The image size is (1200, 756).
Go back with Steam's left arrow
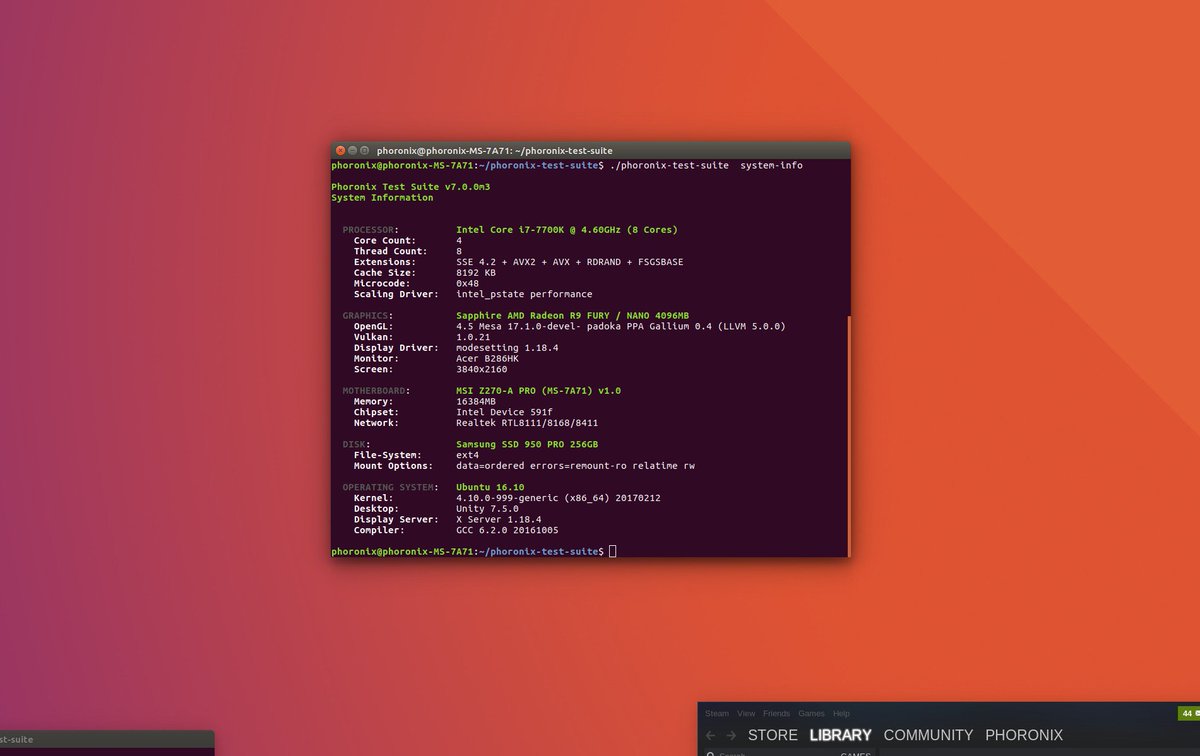711,735
